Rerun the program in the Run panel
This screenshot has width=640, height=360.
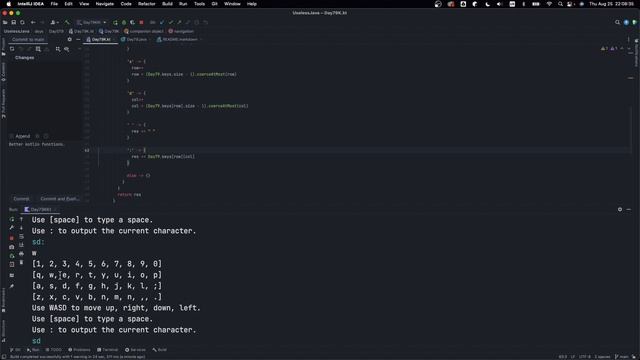[x=12, y=219]
